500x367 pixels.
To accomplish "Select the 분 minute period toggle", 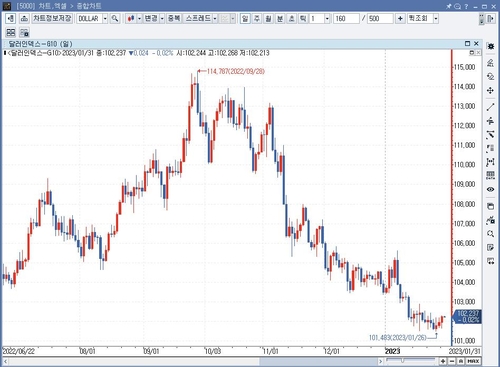I will pos(280,18).
